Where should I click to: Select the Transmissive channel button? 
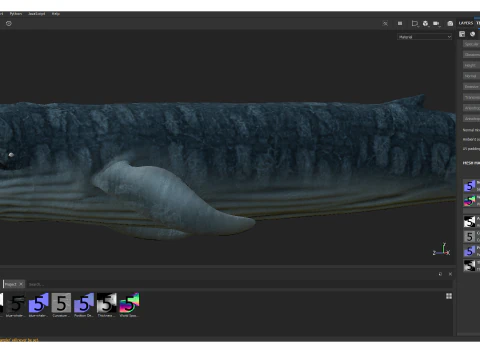(471, 97)
